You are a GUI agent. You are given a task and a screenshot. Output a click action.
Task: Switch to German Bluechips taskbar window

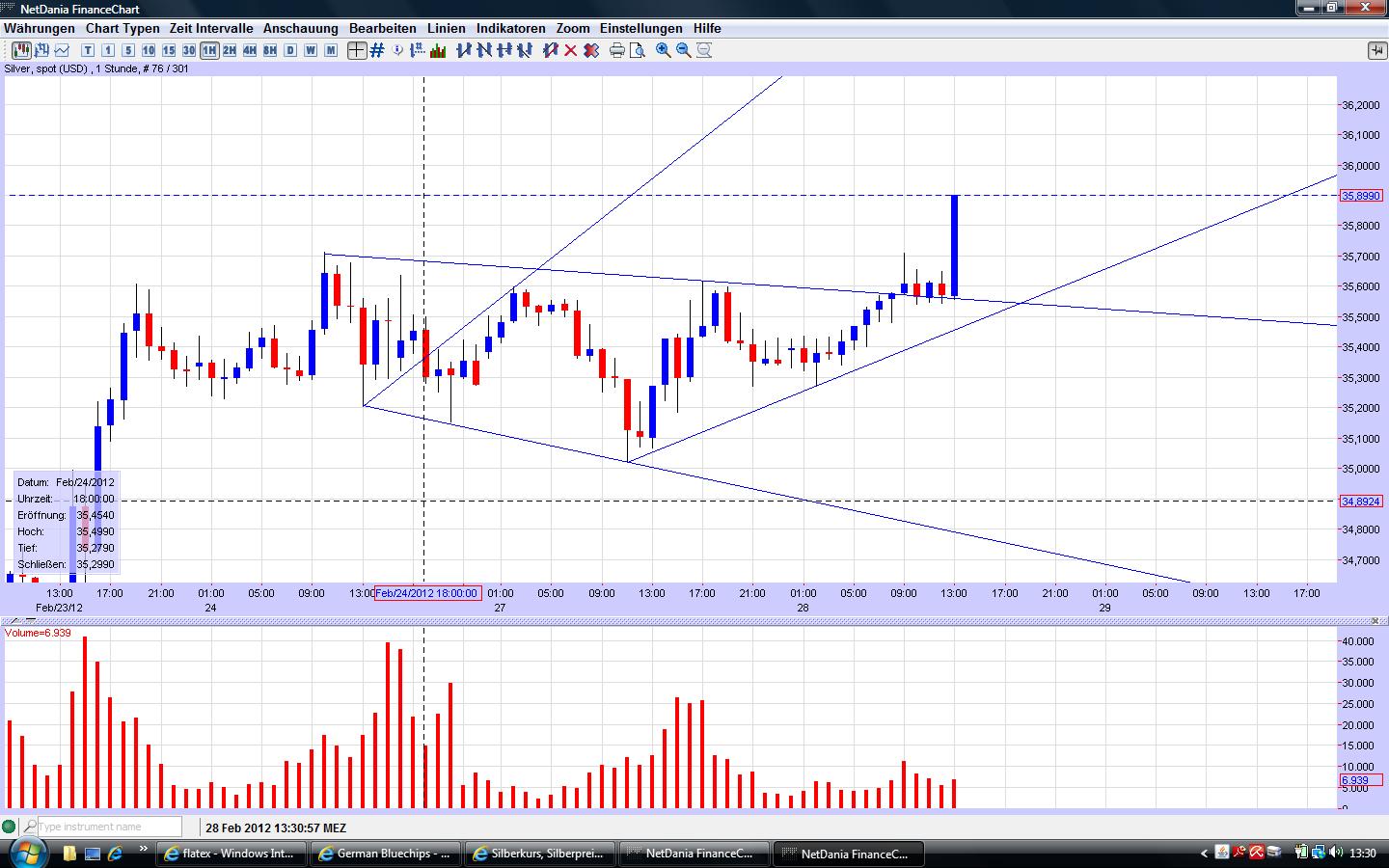[387, 854]
